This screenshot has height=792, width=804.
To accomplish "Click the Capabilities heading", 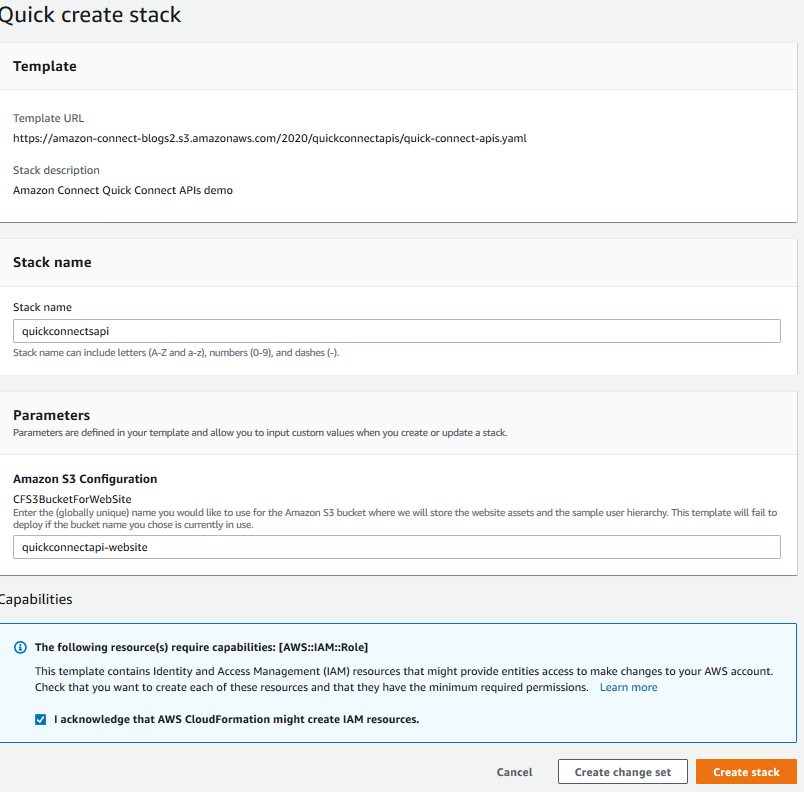I will coord(36,599).
